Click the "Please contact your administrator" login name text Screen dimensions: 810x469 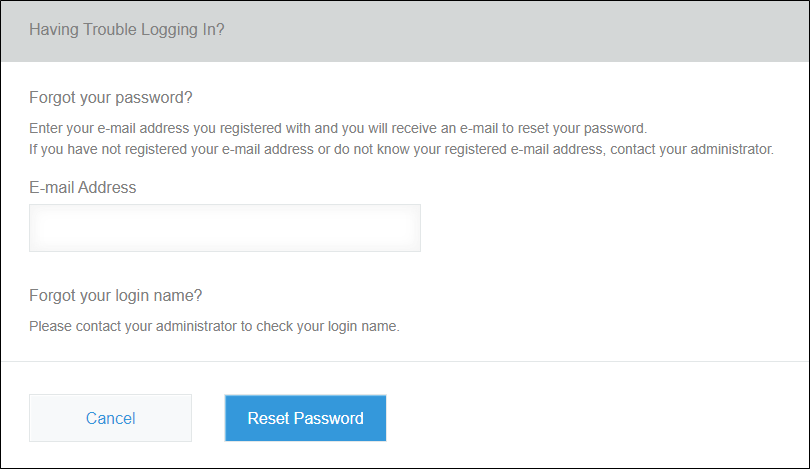[214, 326]
